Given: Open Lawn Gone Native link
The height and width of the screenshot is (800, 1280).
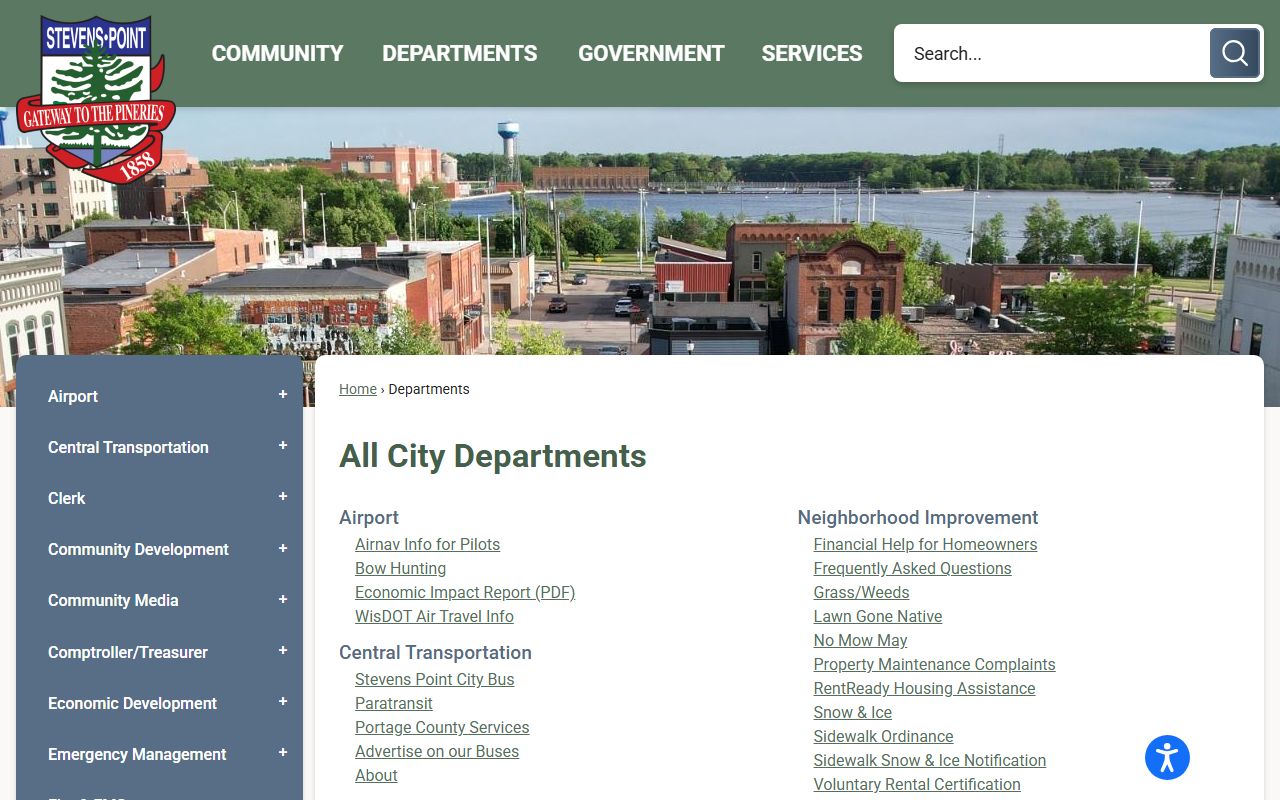Looking at the screenshot, I should tap(878, 616).
